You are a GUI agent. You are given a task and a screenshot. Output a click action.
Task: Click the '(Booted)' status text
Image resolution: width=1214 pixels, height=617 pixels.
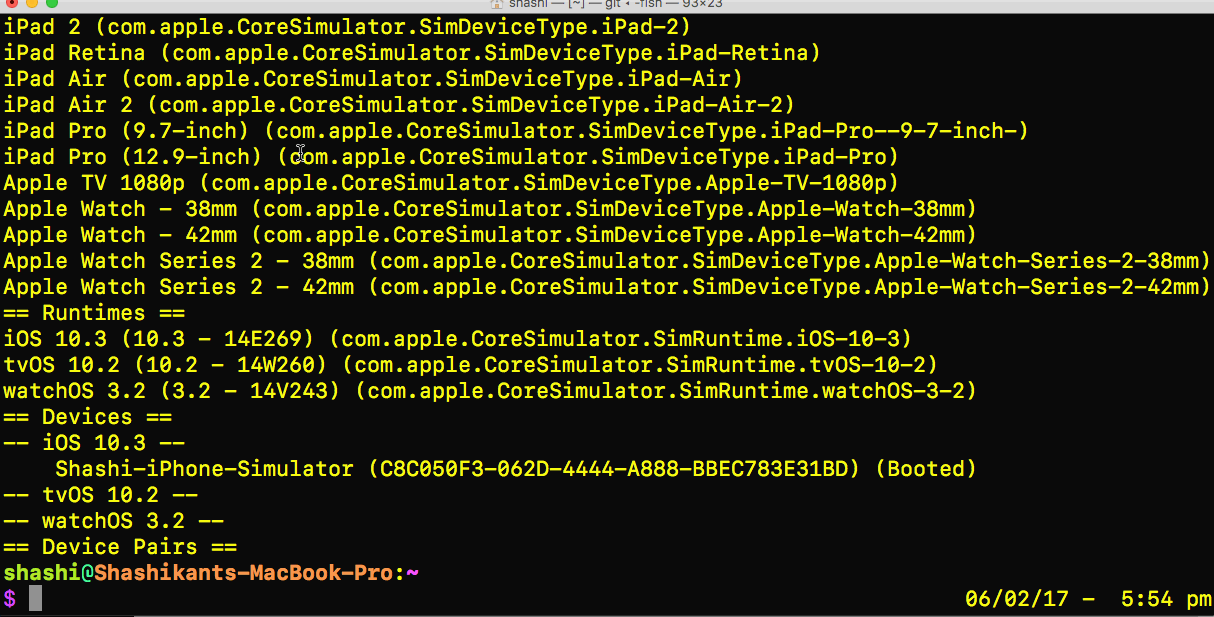(925, 469)
